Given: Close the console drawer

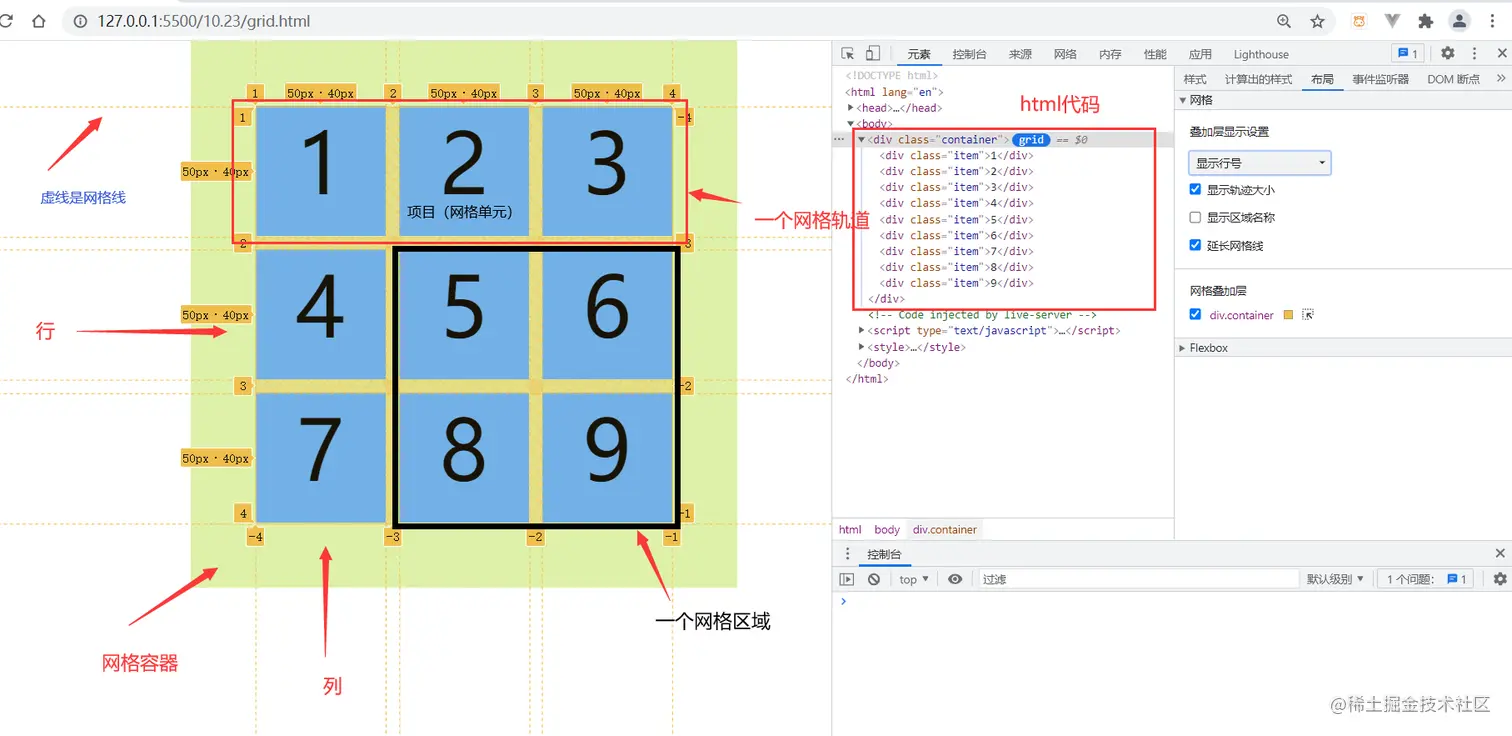Looking at the screenshot, I should point(1500,554).
